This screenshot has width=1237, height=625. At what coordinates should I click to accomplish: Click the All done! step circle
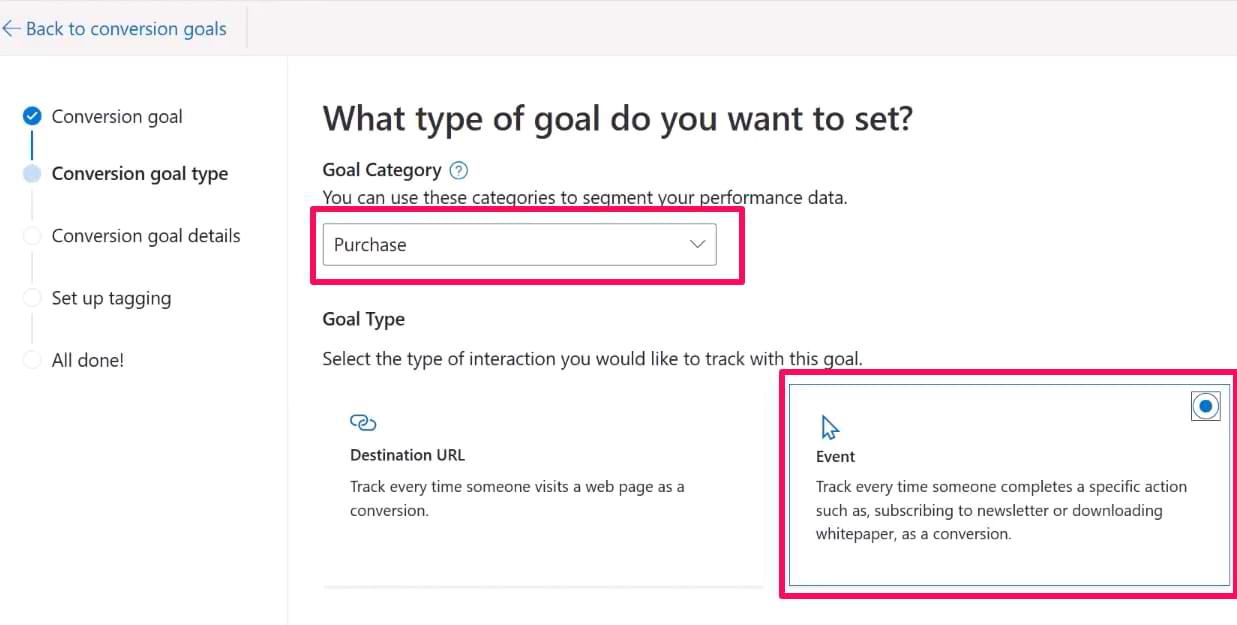[x=32, y=360]
